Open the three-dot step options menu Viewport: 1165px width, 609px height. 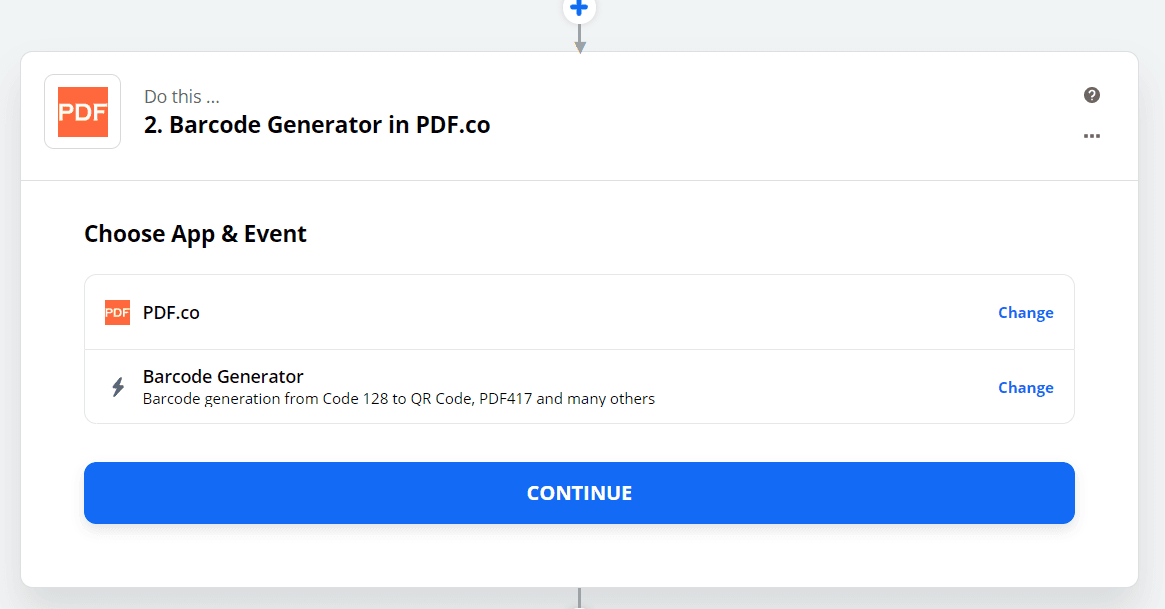coord(1092,136)
